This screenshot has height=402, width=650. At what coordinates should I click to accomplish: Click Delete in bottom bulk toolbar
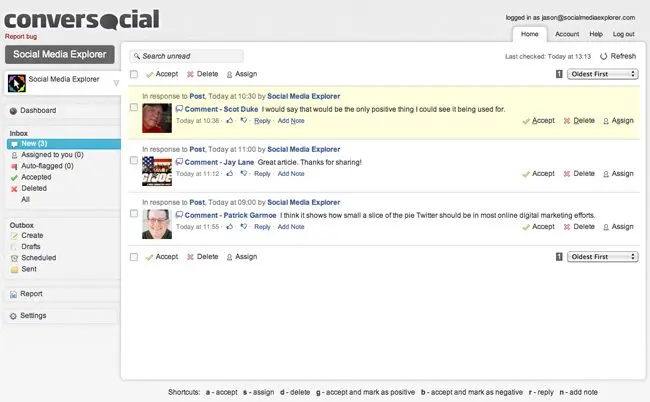pyautogui.click(x=203, y=257)
